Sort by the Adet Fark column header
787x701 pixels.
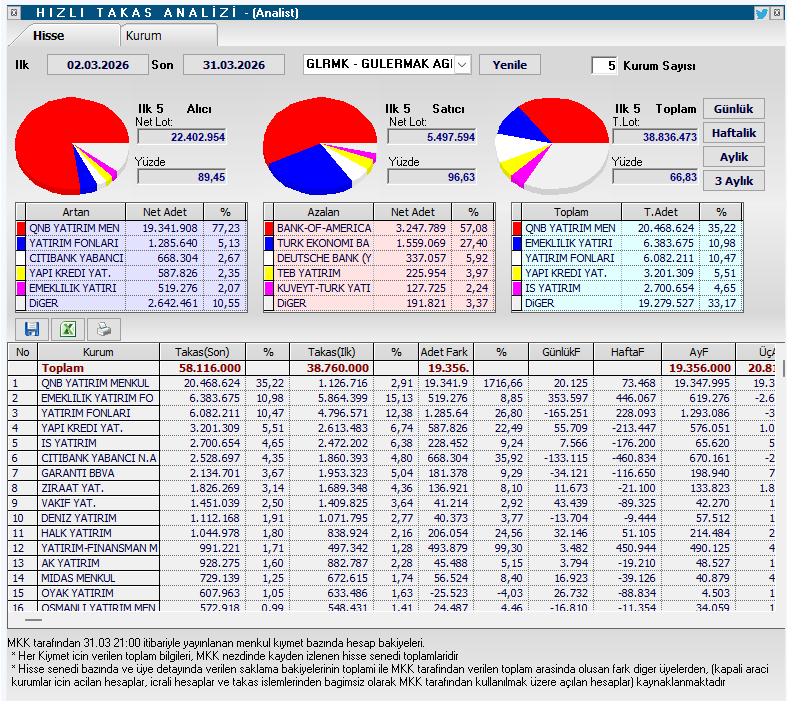coord(446,352)
